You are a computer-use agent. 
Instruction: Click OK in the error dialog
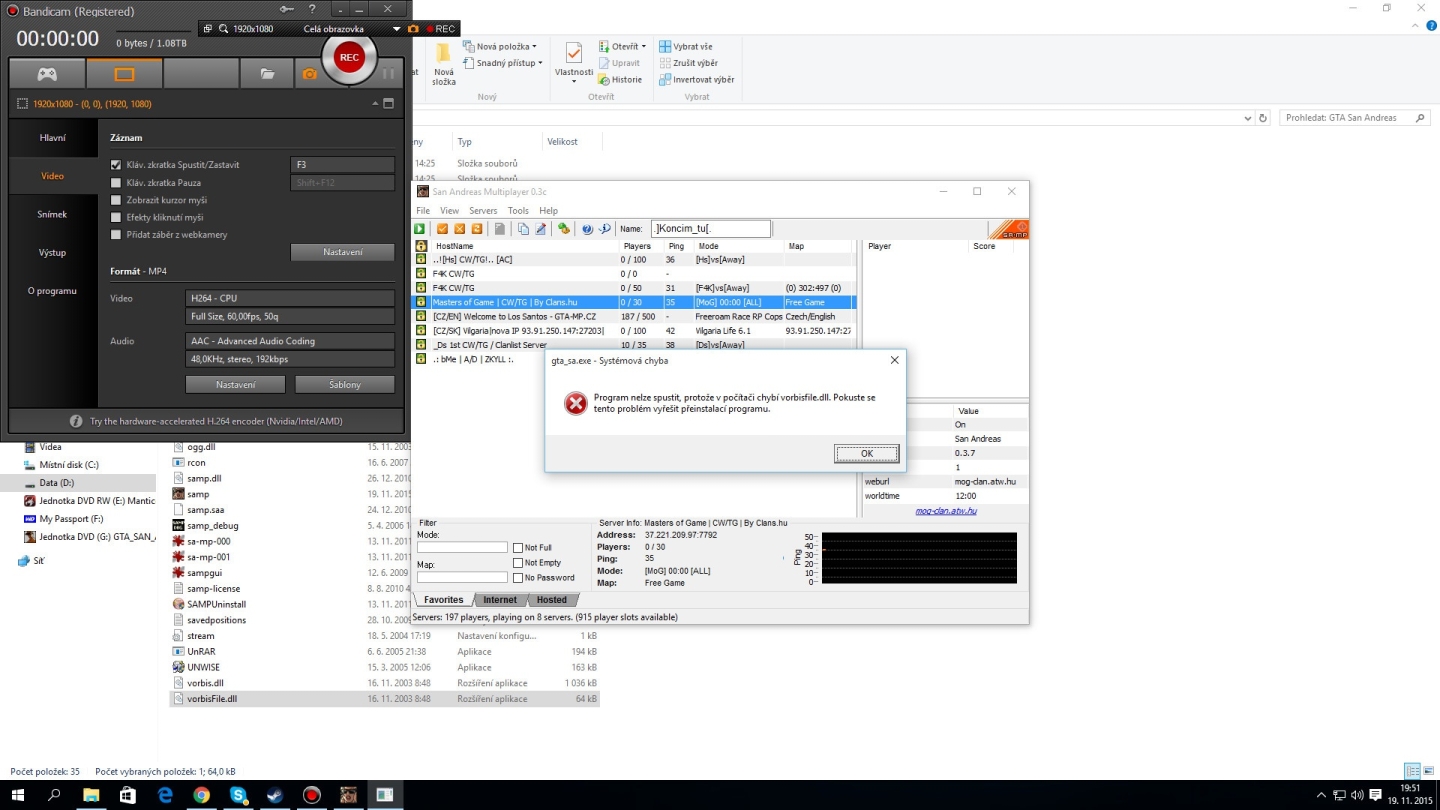(x=867, y=453)
